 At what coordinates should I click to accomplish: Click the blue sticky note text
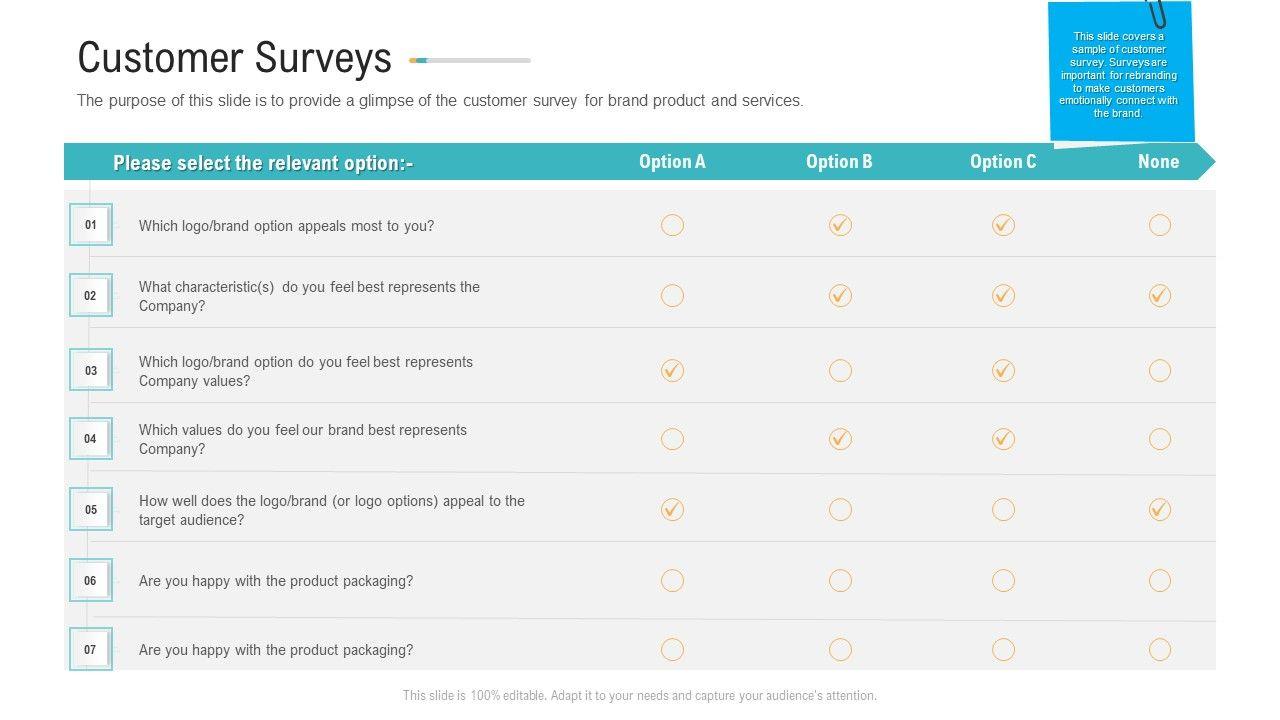point(1119,75)
